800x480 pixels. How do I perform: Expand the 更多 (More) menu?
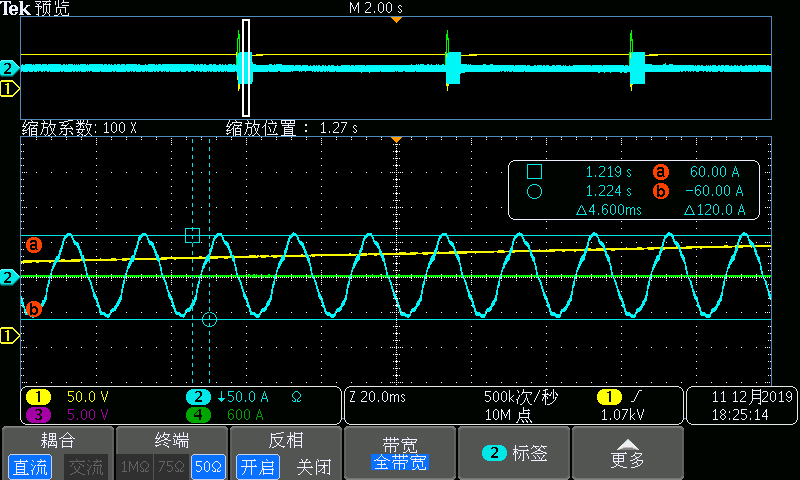(628, 453)
